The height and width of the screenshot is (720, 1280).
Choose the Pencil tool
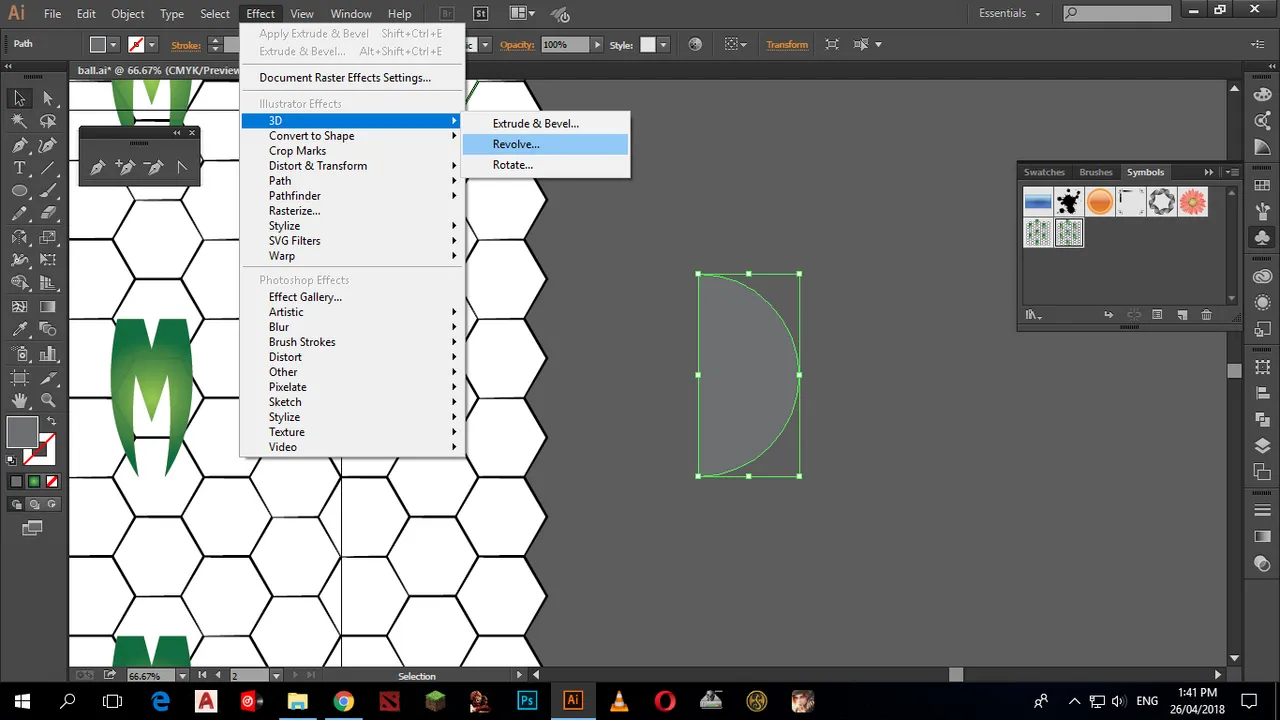click(x=19, y=214)
